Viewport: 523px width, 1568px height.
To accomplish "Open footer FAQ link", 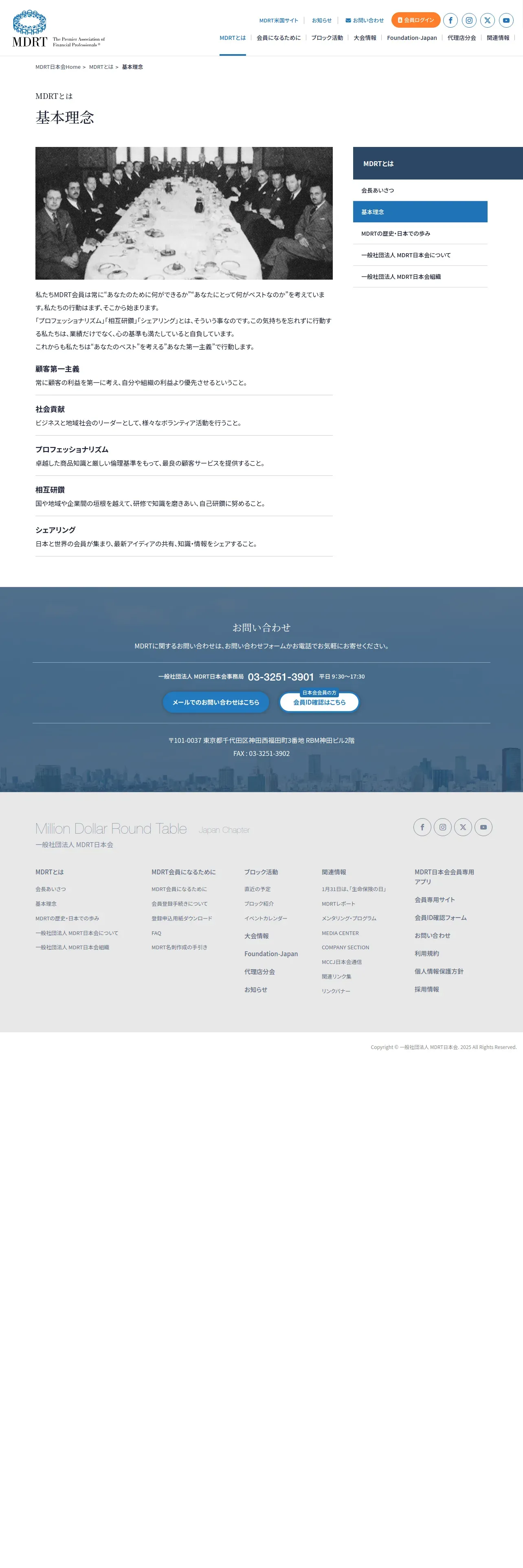I will click(x=156, y=933).
